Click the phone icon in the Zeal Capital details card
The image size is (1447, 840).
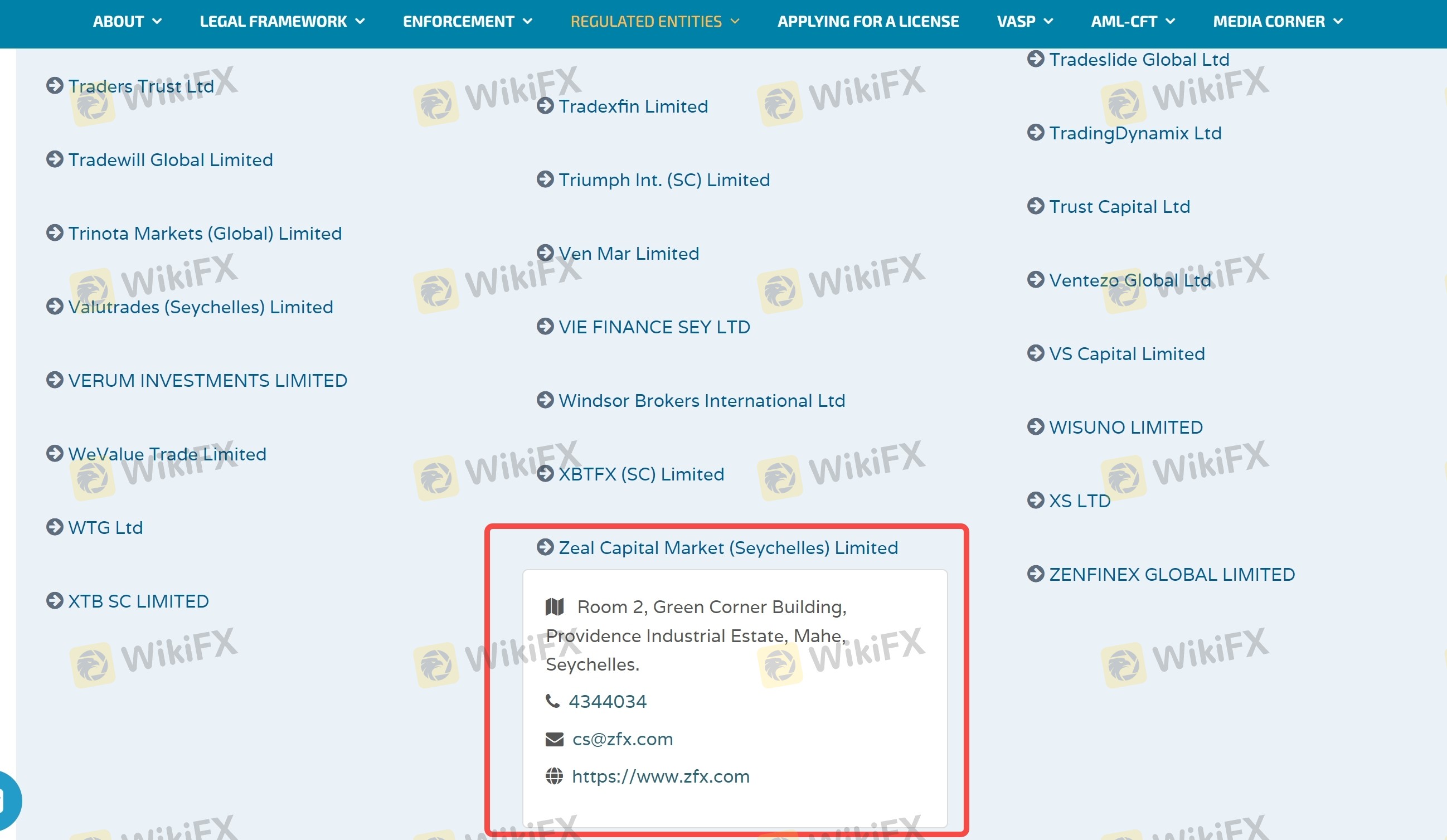(x=552, y=701)
